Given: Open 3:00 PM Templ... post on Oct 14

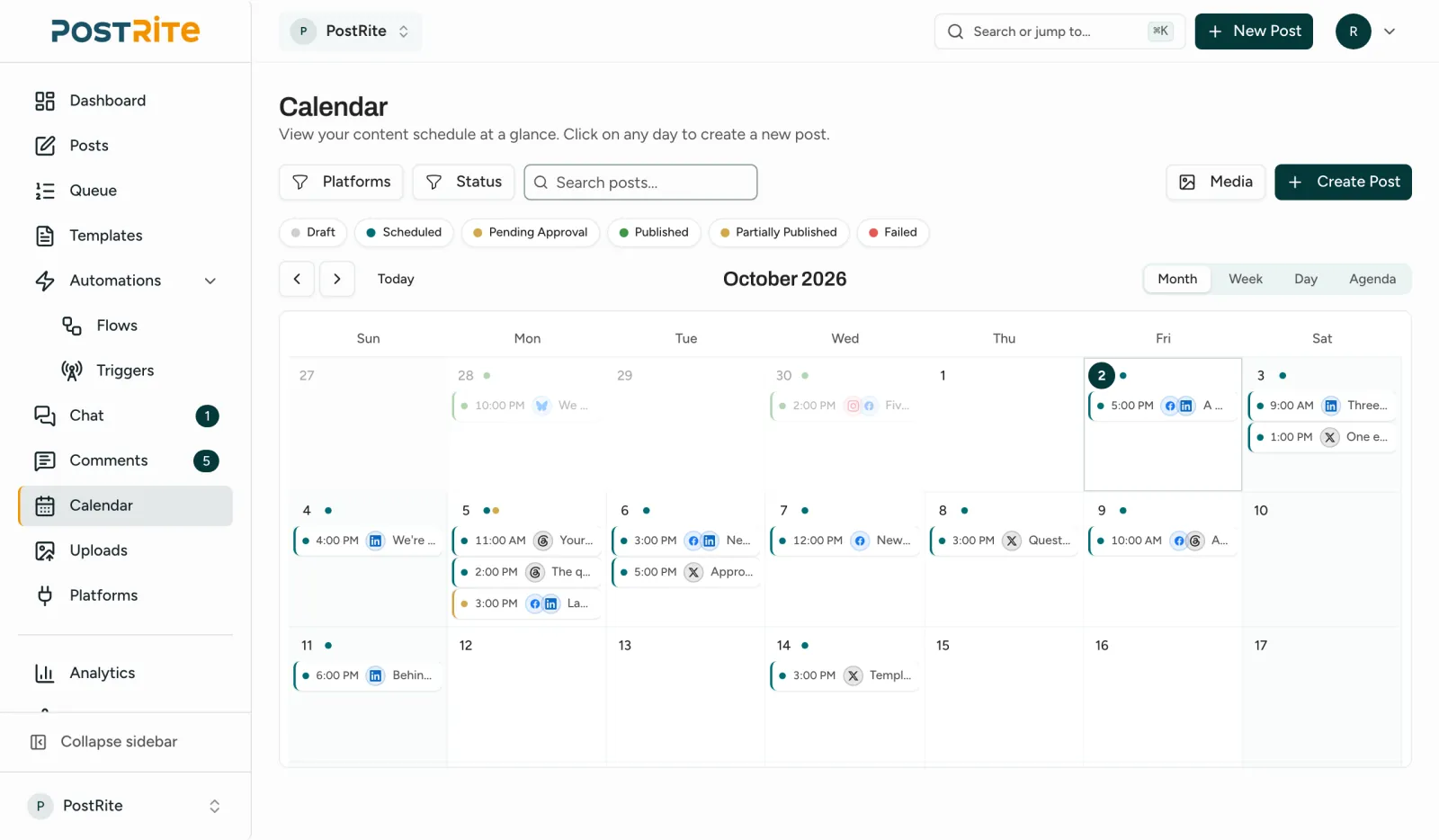Looking at the screenshot, I should pos(845,675).
